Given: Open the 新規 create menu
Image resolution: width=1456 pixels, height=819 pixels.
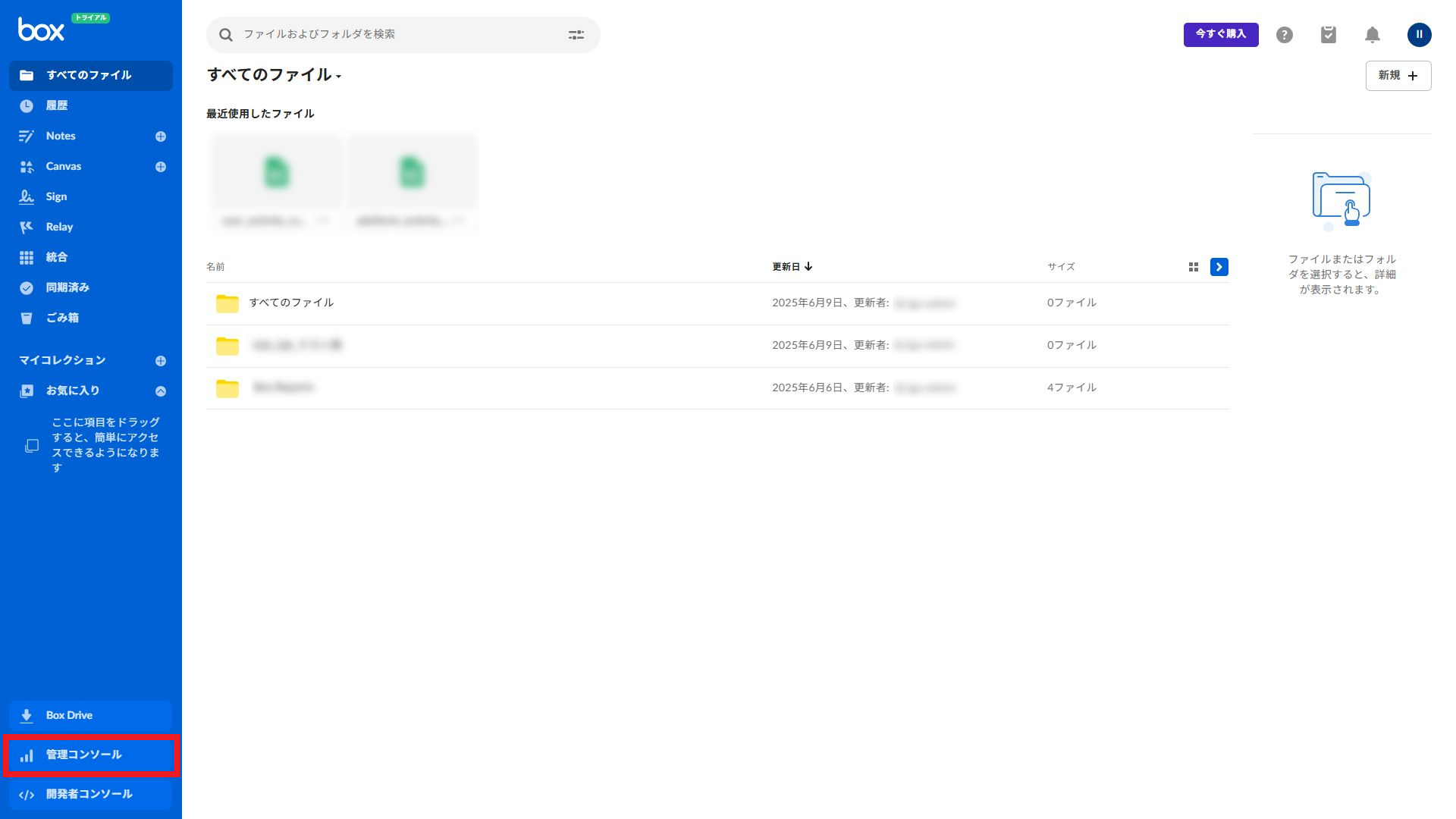Looking at the screenshot, I should tap(1398, 76).
